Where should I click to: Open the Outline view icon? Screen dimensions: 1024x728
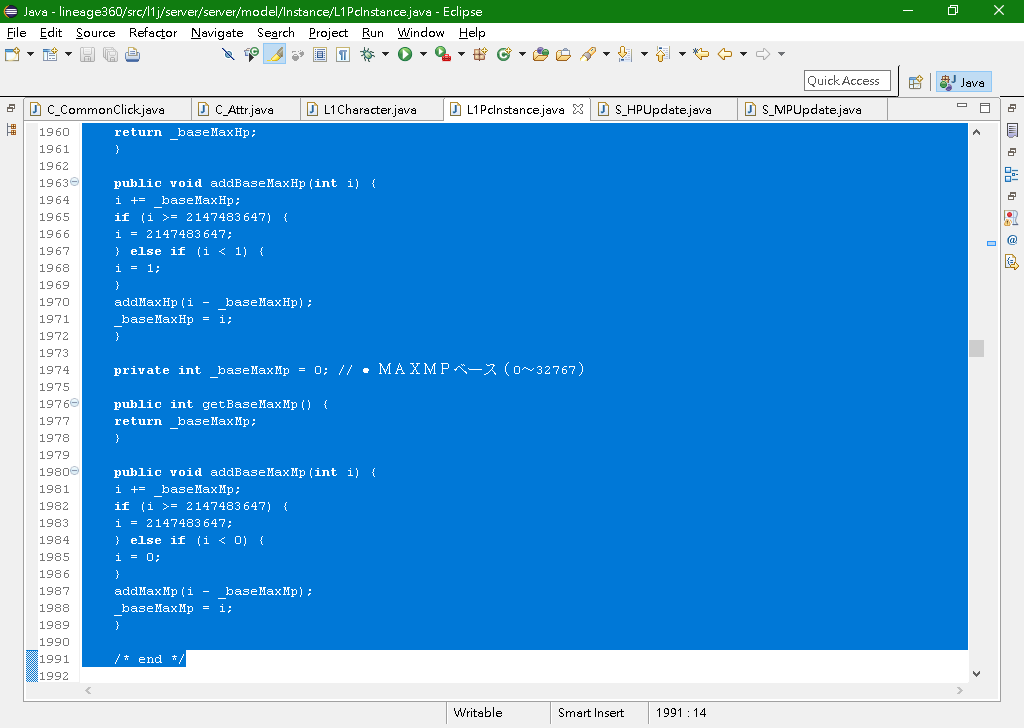pyautogui.click(x=1012, y=174)
